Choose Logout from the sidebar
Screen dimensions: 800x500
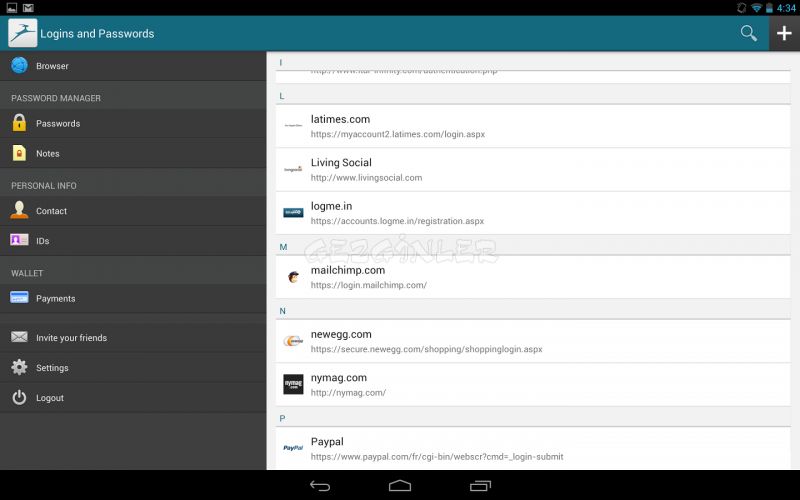[133, 397]
